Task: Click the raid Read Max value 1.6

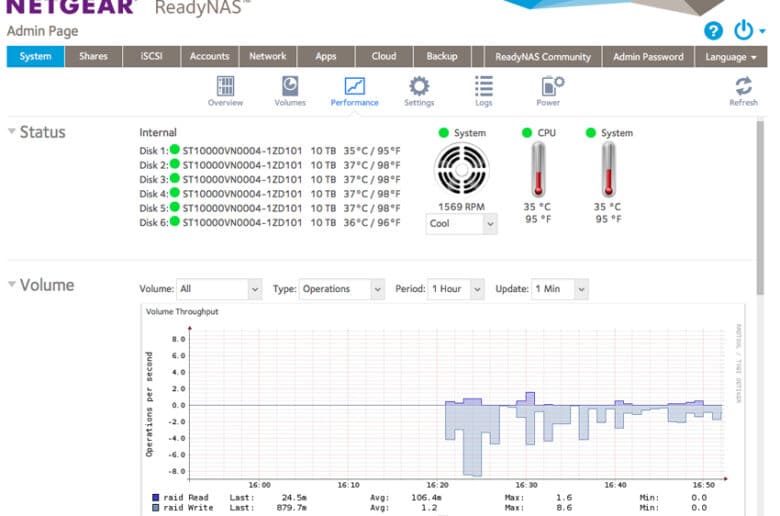Action: coord(564,498)
